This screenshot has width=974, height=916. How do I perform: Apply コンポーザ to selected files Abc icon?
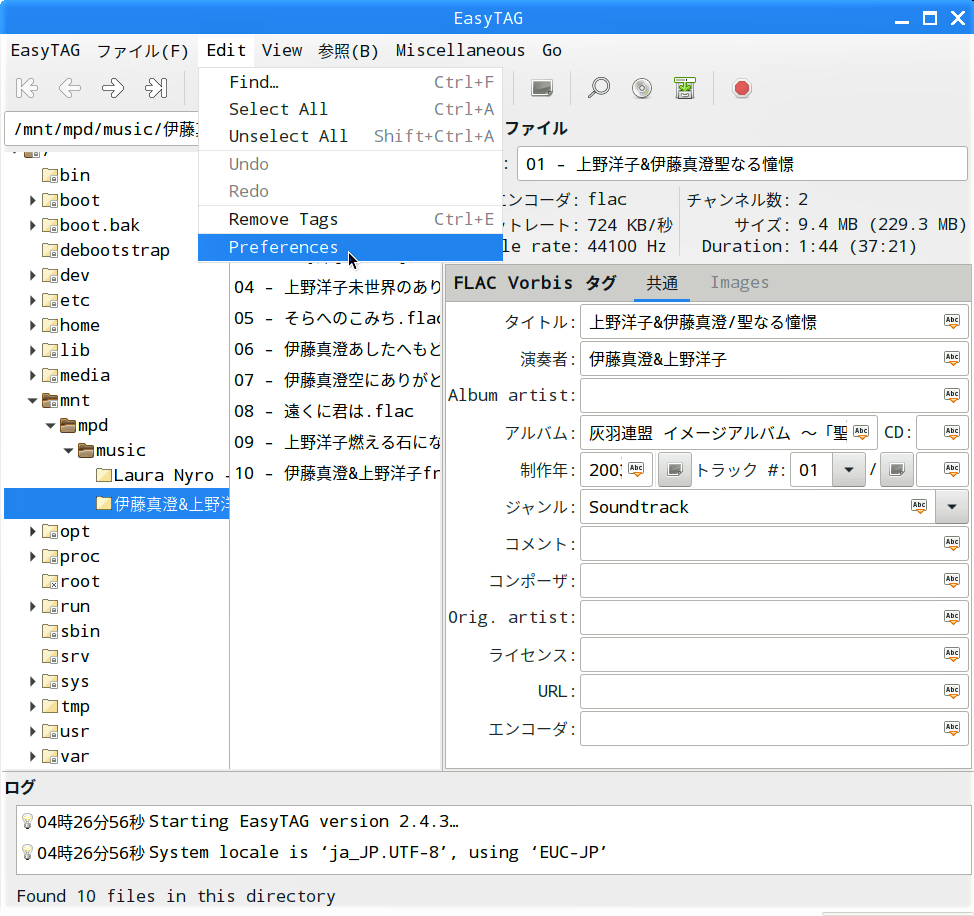coord(952,580)
